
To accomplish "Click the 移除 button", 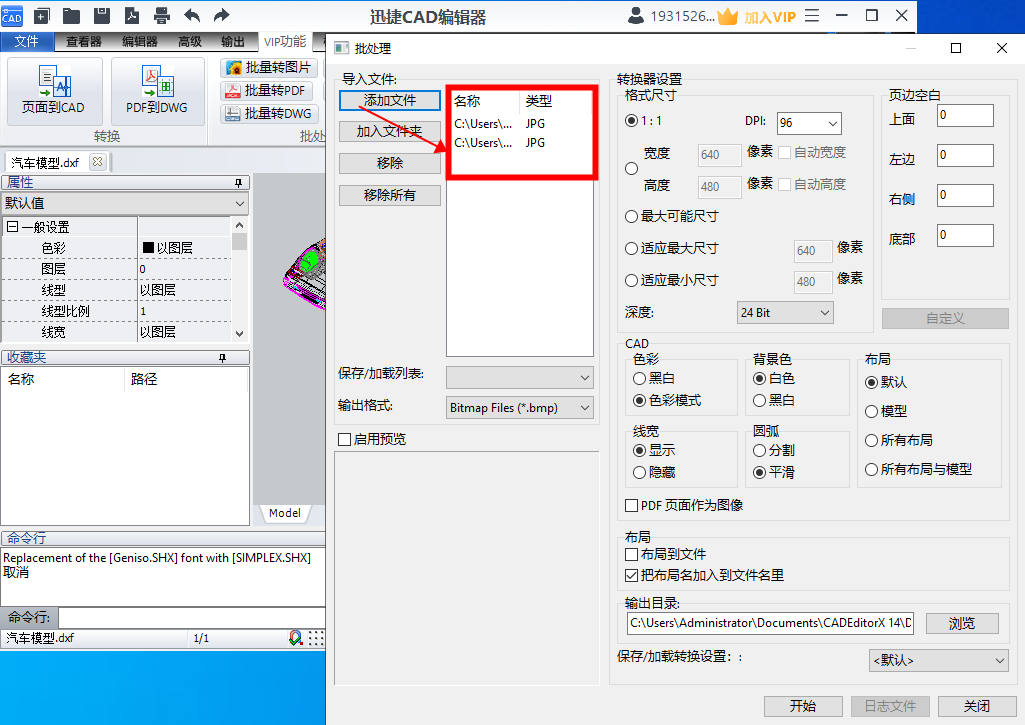I will pyautogui.click(x=390, y=163).
